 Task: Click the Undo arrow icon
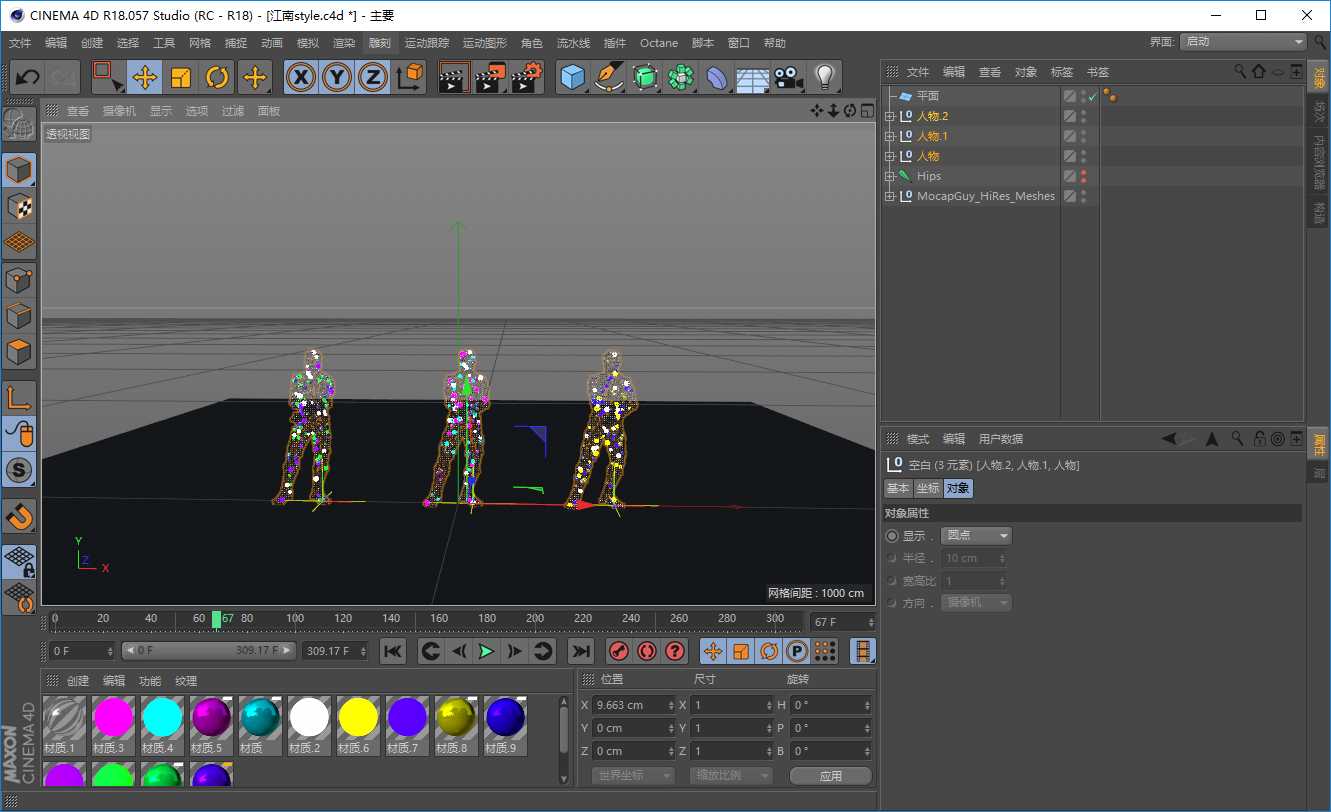[x=28, y=77]
